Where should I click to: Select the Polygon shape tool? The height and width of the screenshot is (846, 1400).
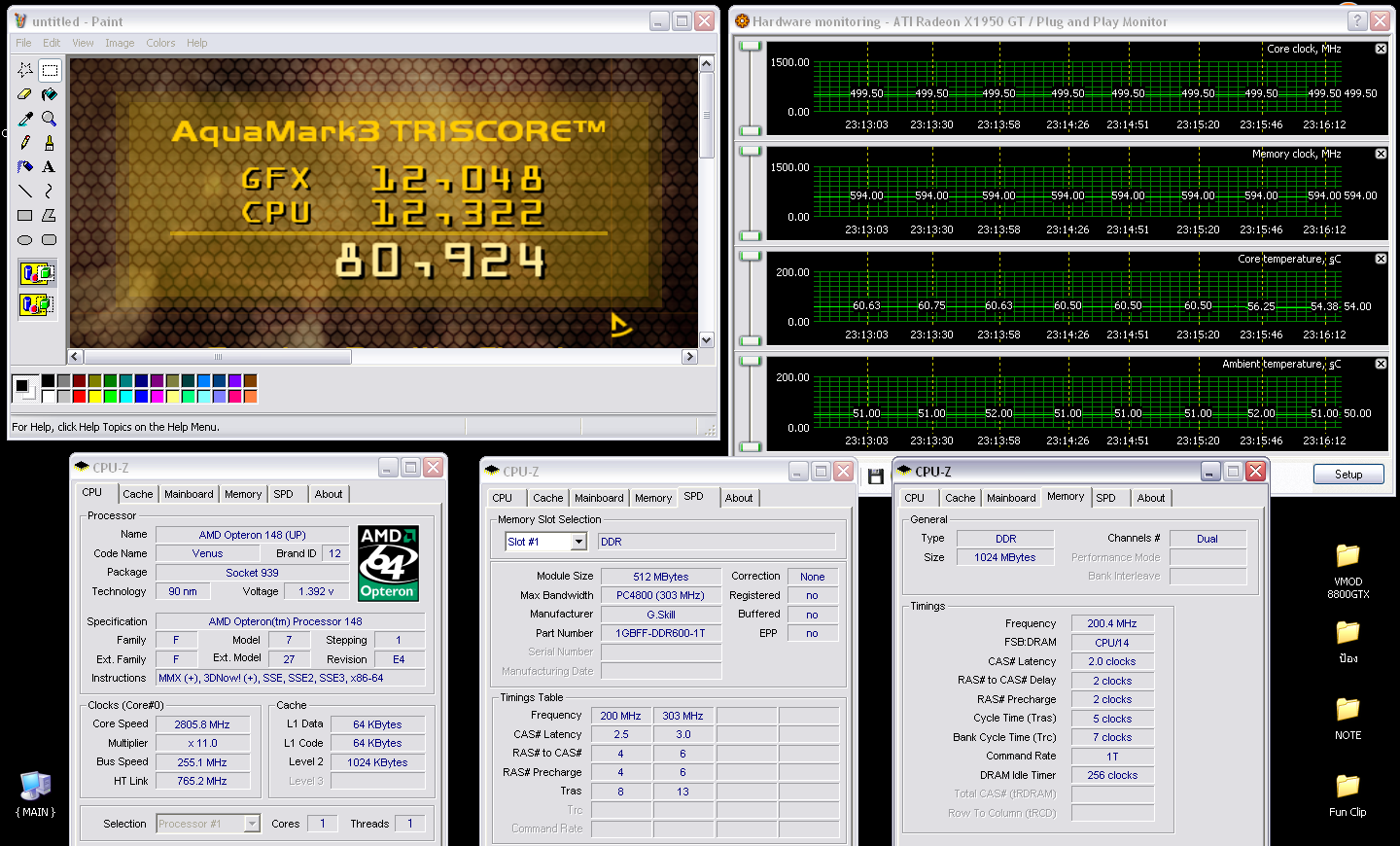[x=50, y=216]
